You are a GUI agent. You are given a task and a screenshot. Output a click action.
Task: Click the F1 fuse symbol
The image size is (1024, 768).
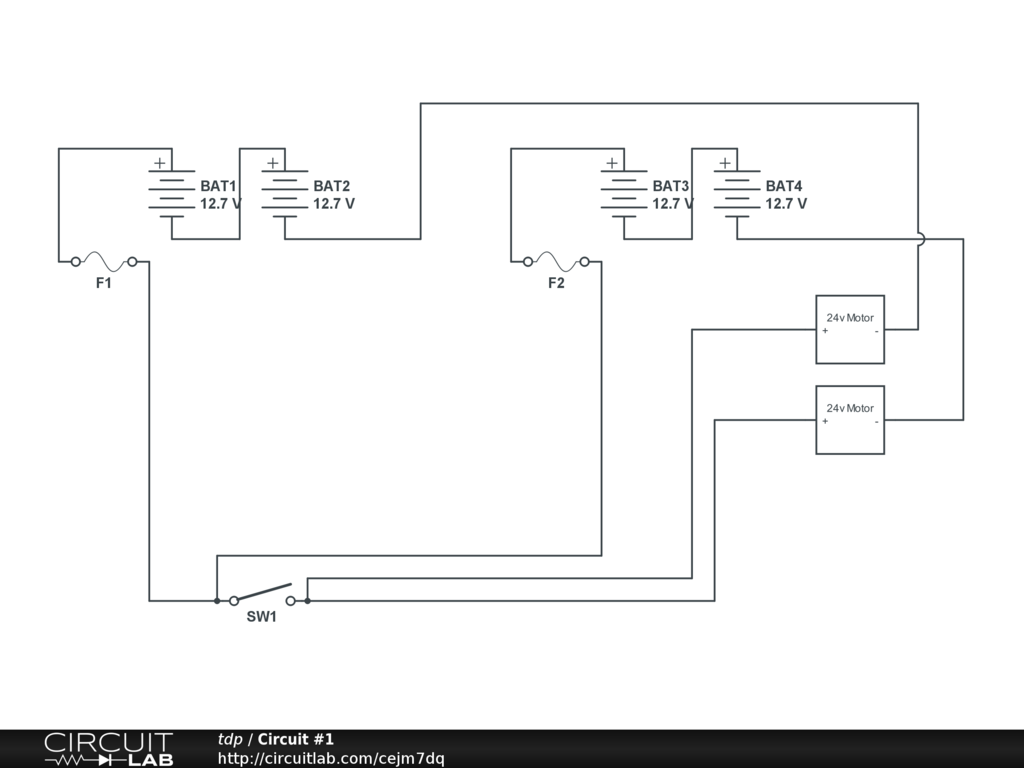point(104,262)
